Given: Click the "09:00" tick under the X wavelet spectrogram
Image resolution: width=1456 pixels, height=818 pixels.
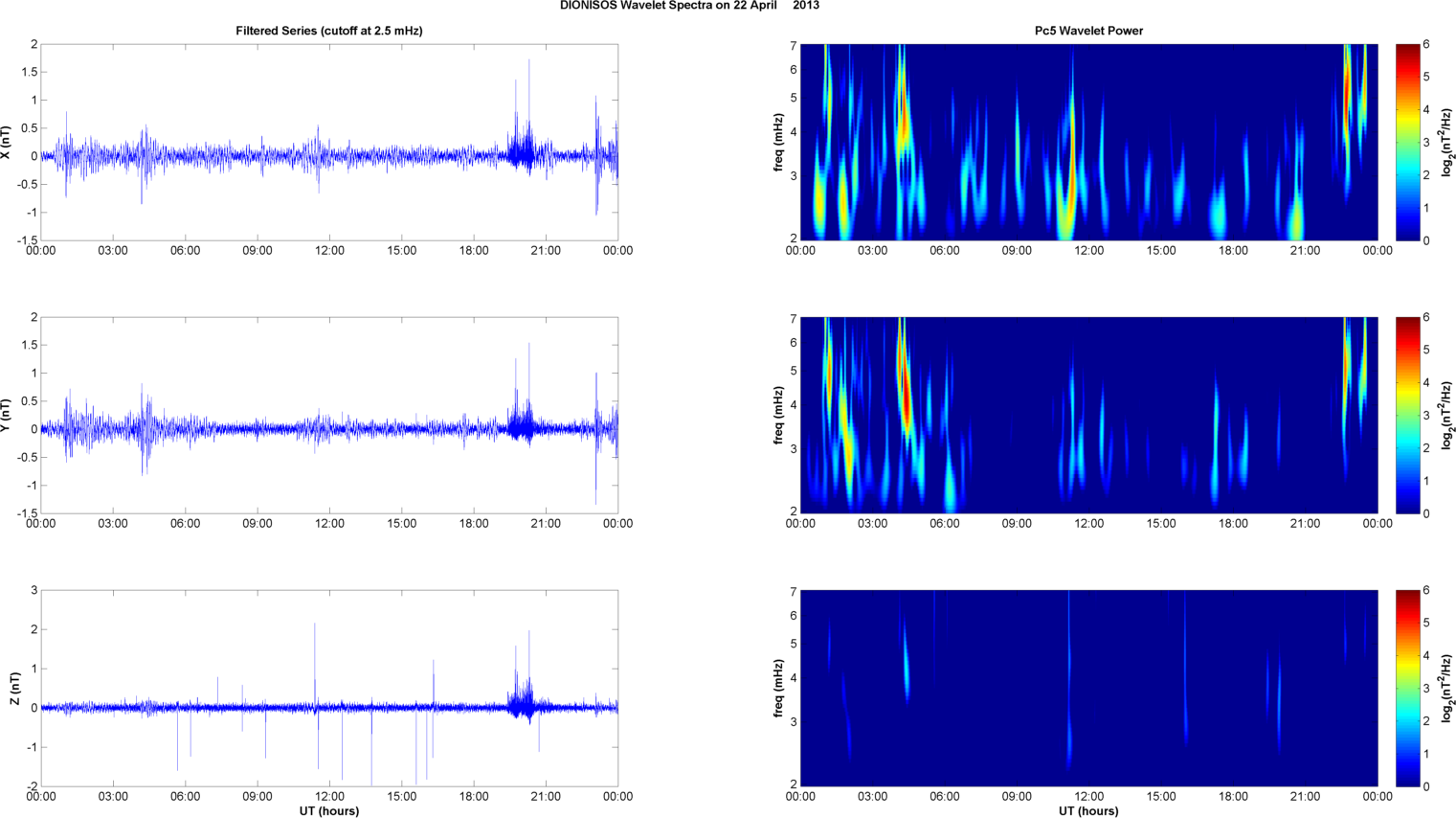Looking at the screenshot, I should [1017, 251].
